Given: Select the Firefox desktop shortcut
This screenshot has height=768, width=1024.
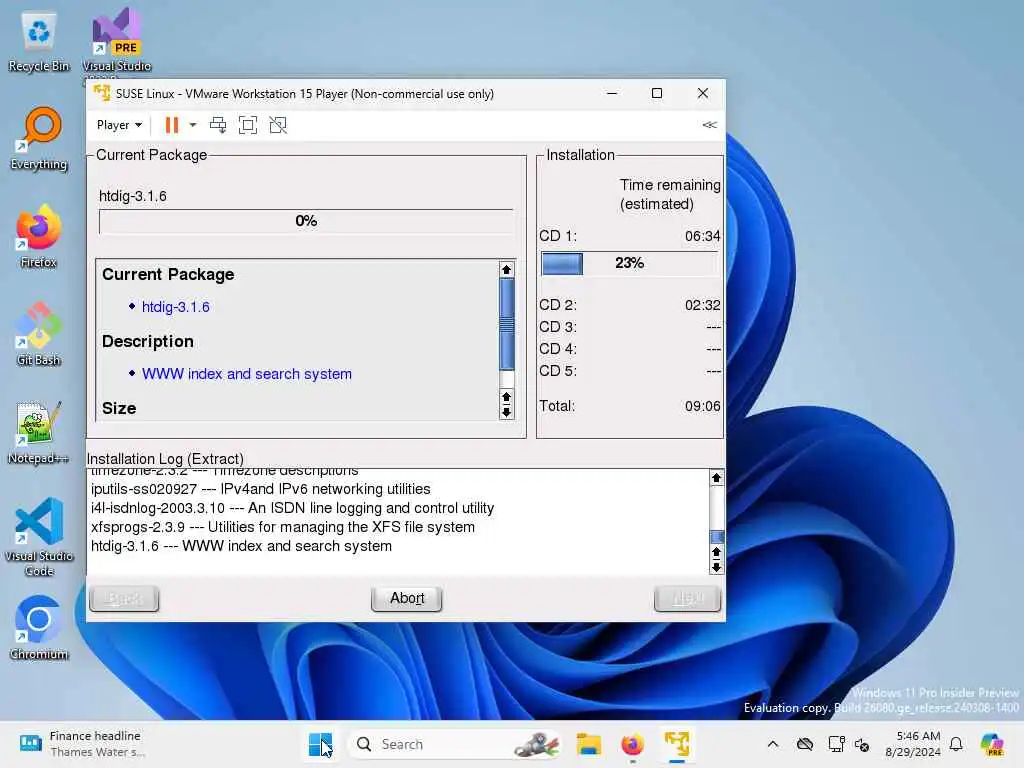Looking at the screenshot, I should tap(39, 236).
